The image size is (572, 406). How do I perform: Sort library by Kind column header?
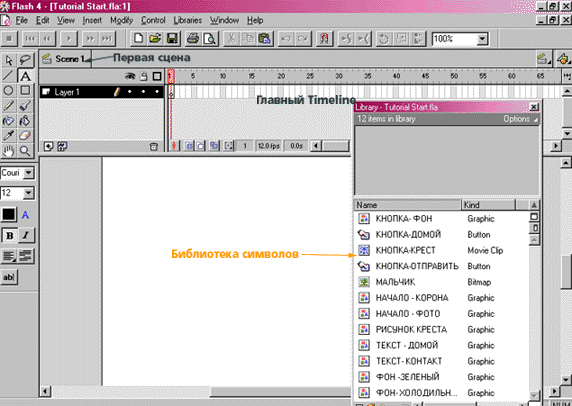click(x=488, y=205)
